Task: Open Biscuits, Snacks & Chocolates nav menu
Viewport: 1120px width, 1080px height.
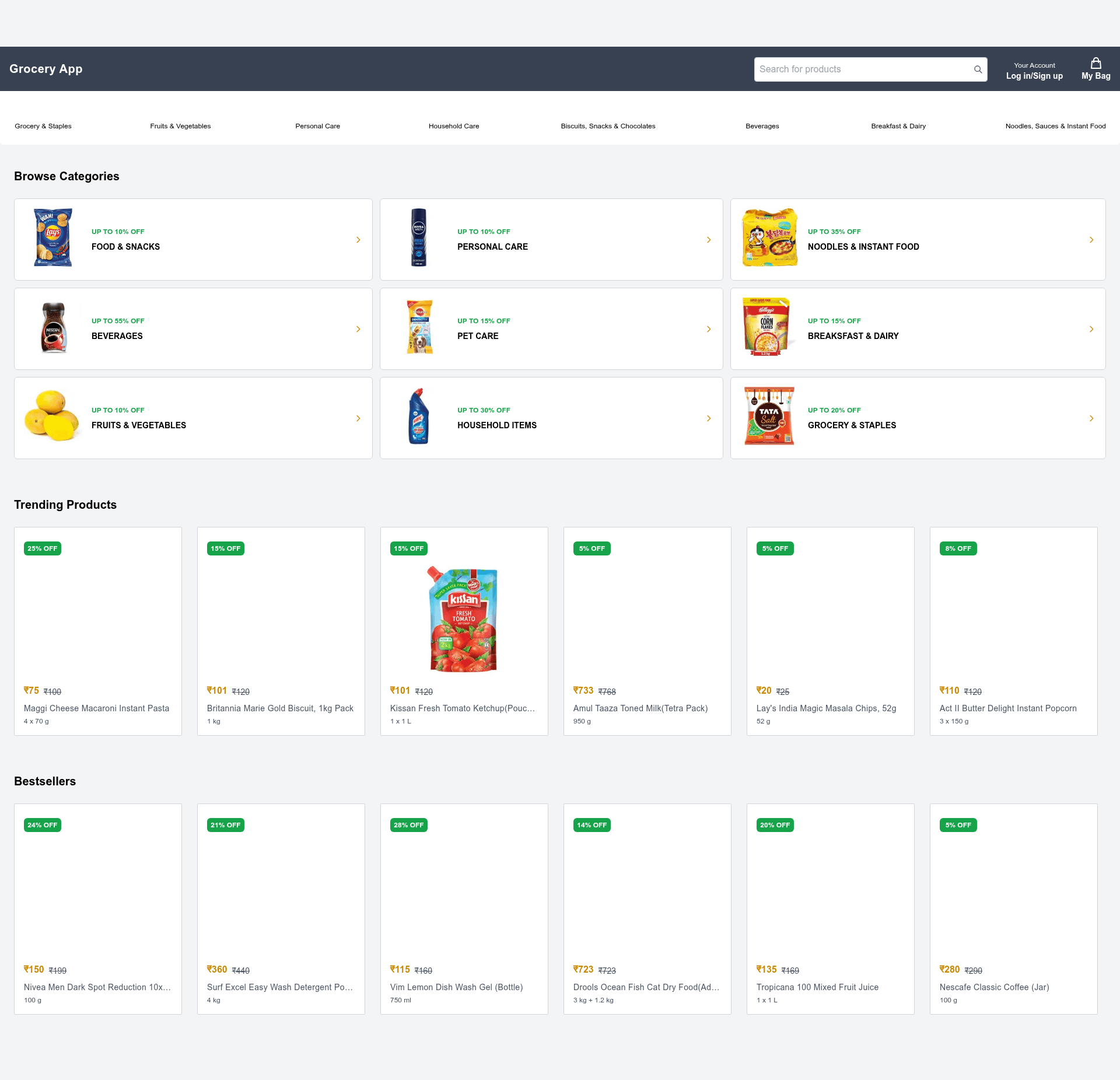Action: 608,126
